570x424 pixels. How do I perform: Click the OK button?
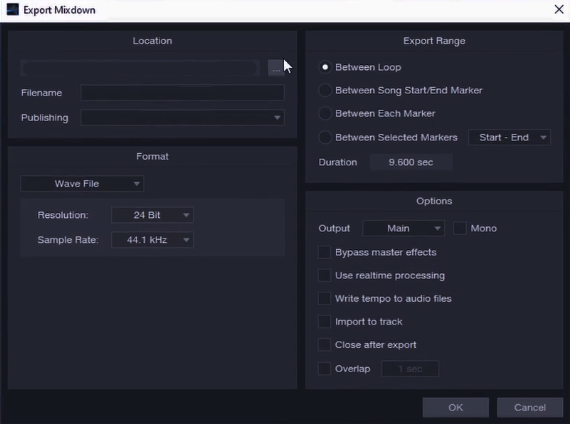(455, 408)
